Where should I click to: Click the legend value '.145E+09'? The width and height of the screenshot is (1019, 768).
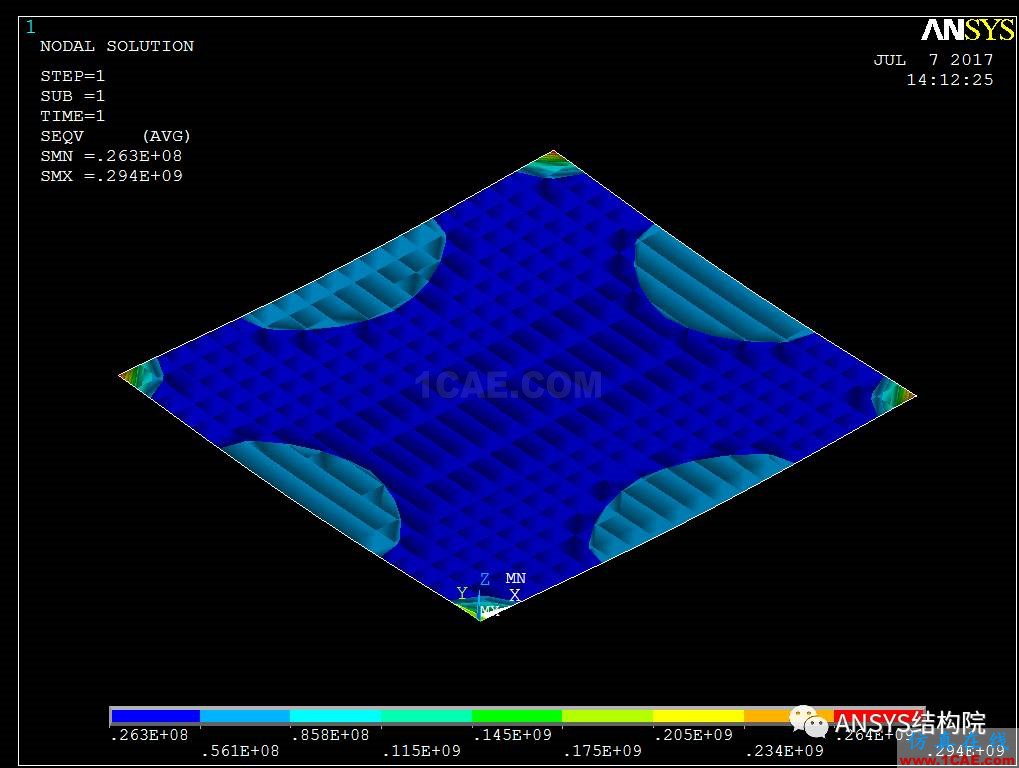[512, 735]
